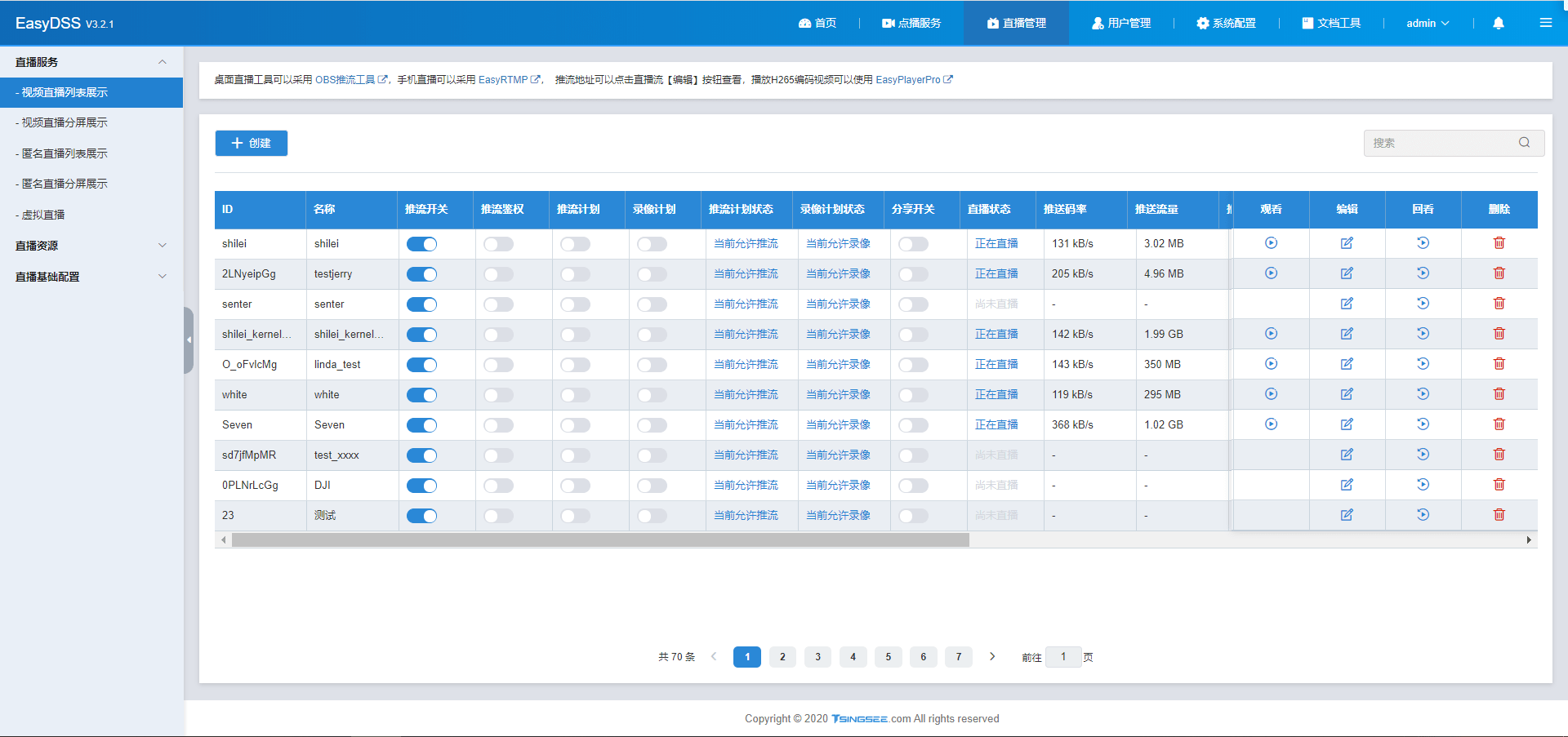Expand the 直播基础配置 sidebar section

click(91, 277)
